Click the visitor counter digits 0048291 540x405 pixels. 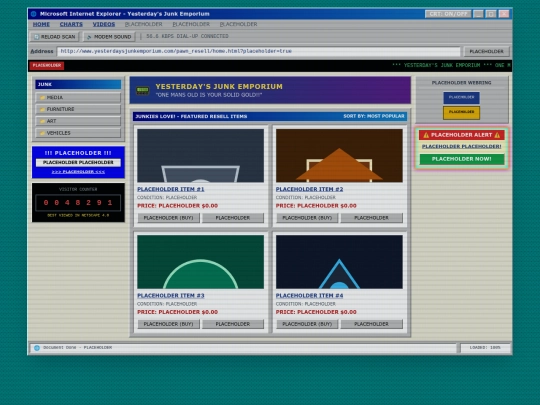[x=78, y=203]
